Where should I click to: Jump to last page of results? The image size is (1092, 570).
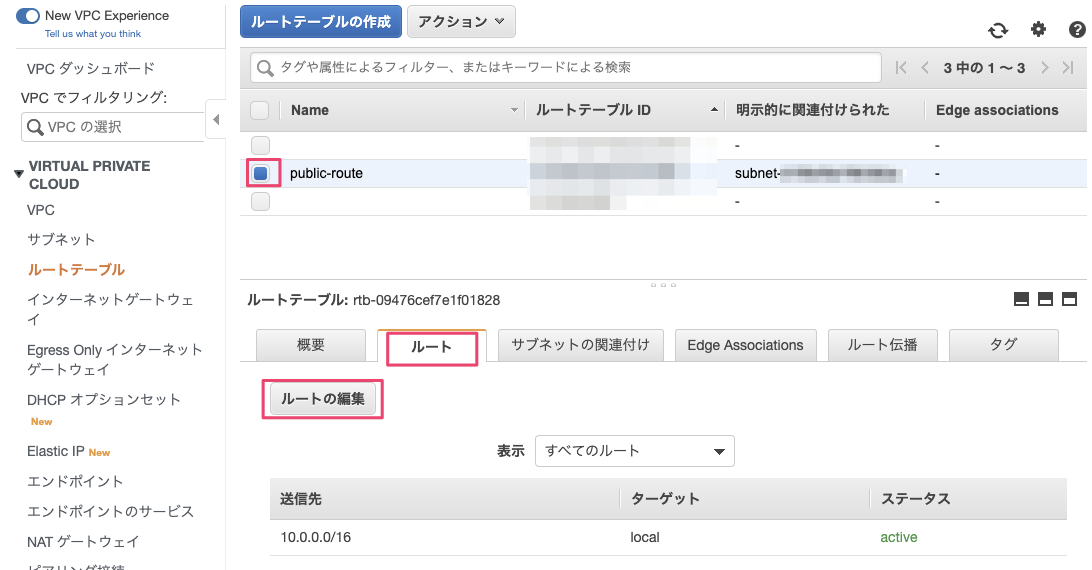click(x=1069, y=68)
